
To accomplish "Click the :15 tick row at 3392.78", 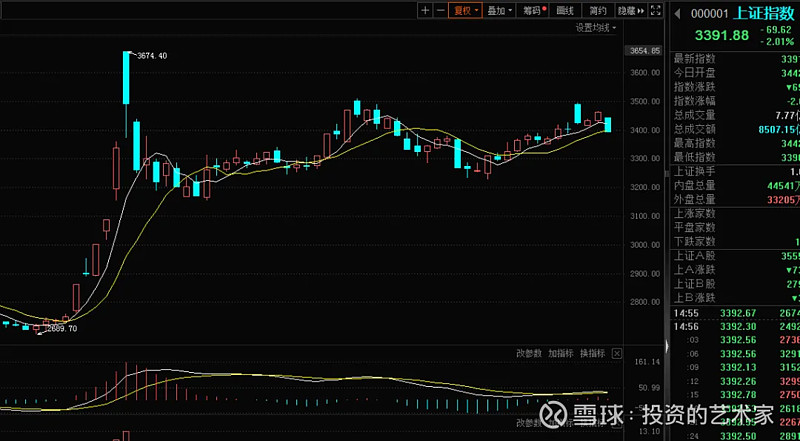I will (x=735, y=395).
